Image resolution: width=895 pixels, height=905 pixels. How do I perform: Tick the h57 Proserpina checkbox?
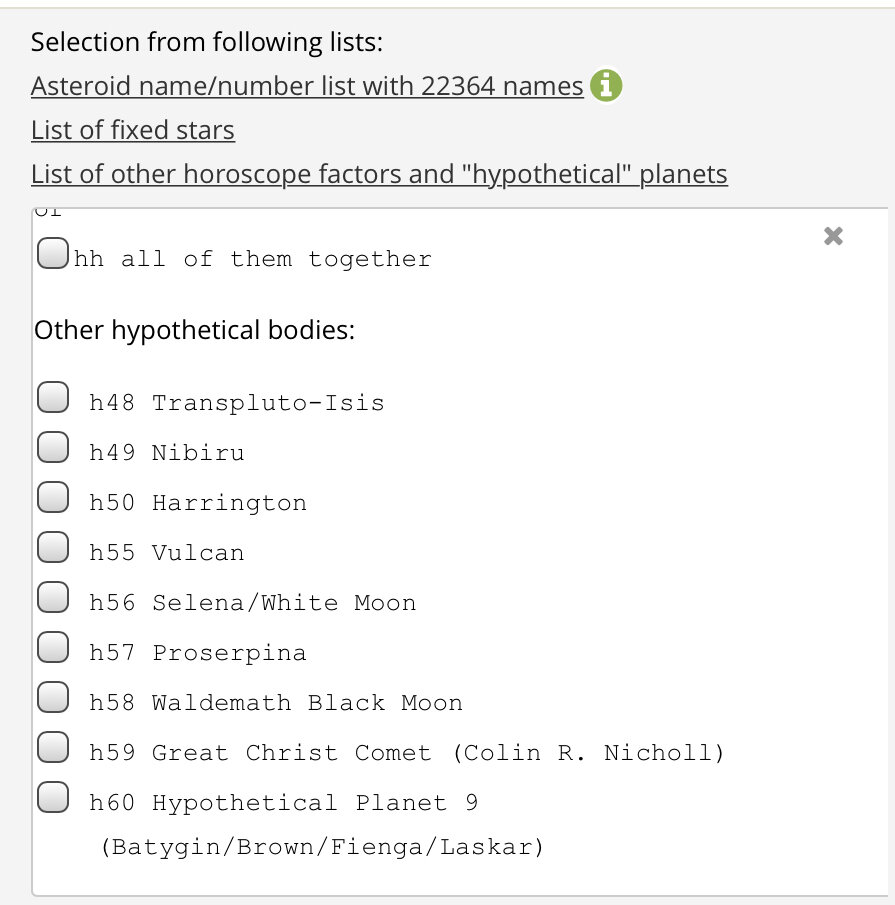[x=53, y=647]
